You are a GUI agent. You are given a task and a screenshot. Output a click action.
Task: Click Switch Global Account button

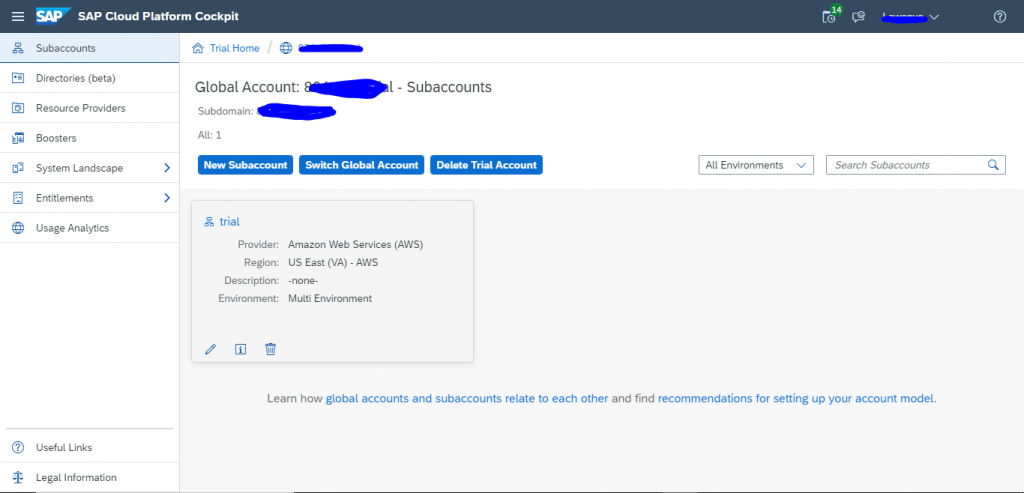tap(362, 165)
